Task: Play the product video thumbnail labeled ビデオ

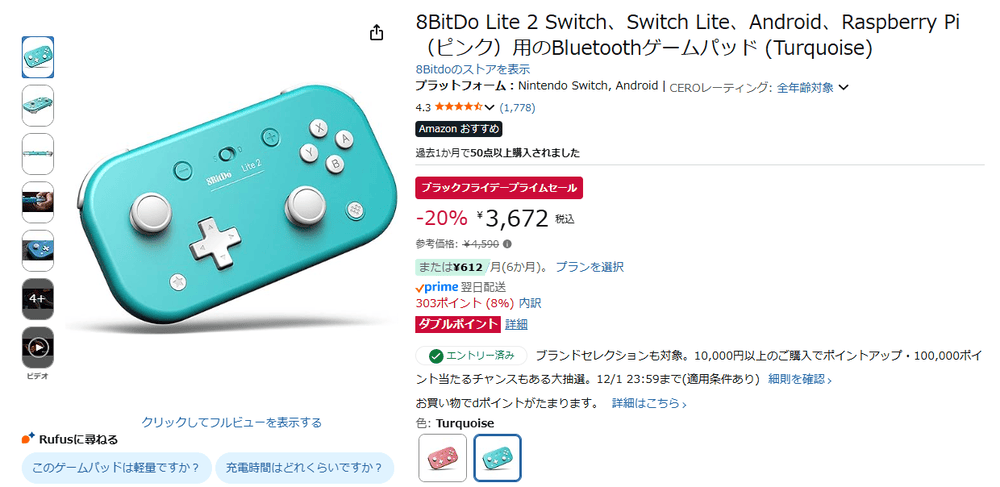Action: pos(38,347)
